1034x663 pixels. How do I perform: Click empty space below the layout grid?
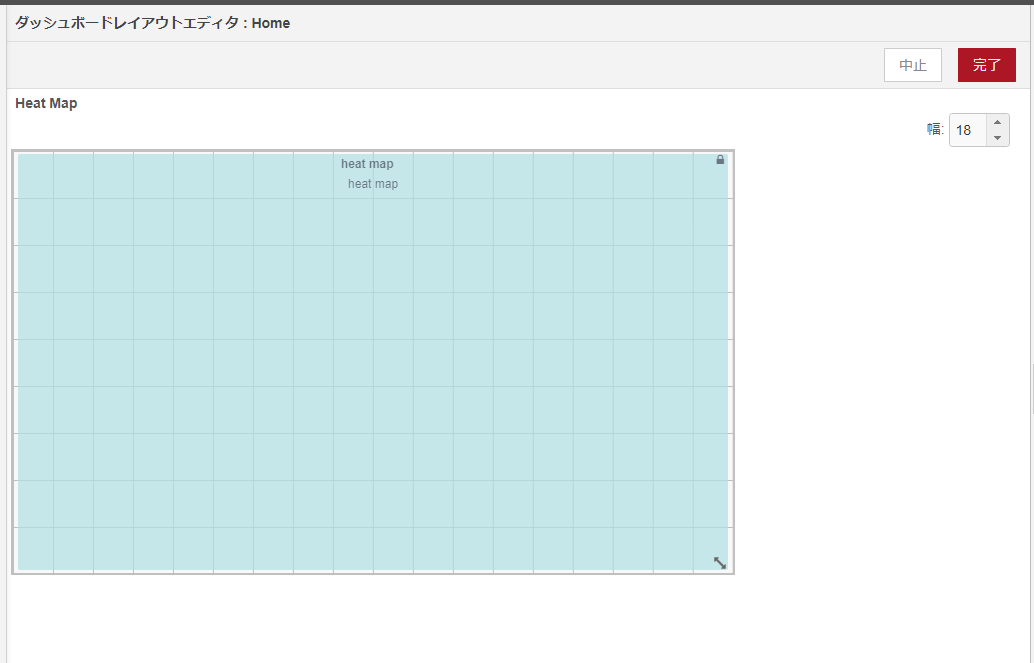(x=373, y=620)
